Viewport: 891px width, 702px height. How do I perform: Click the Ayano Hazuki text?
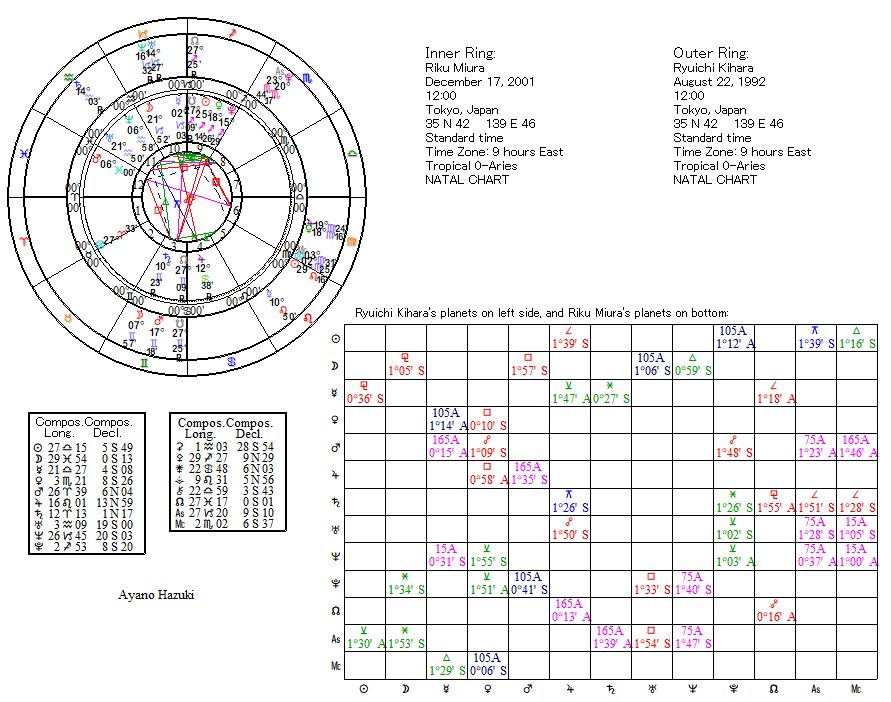click(x=156, y=595)
